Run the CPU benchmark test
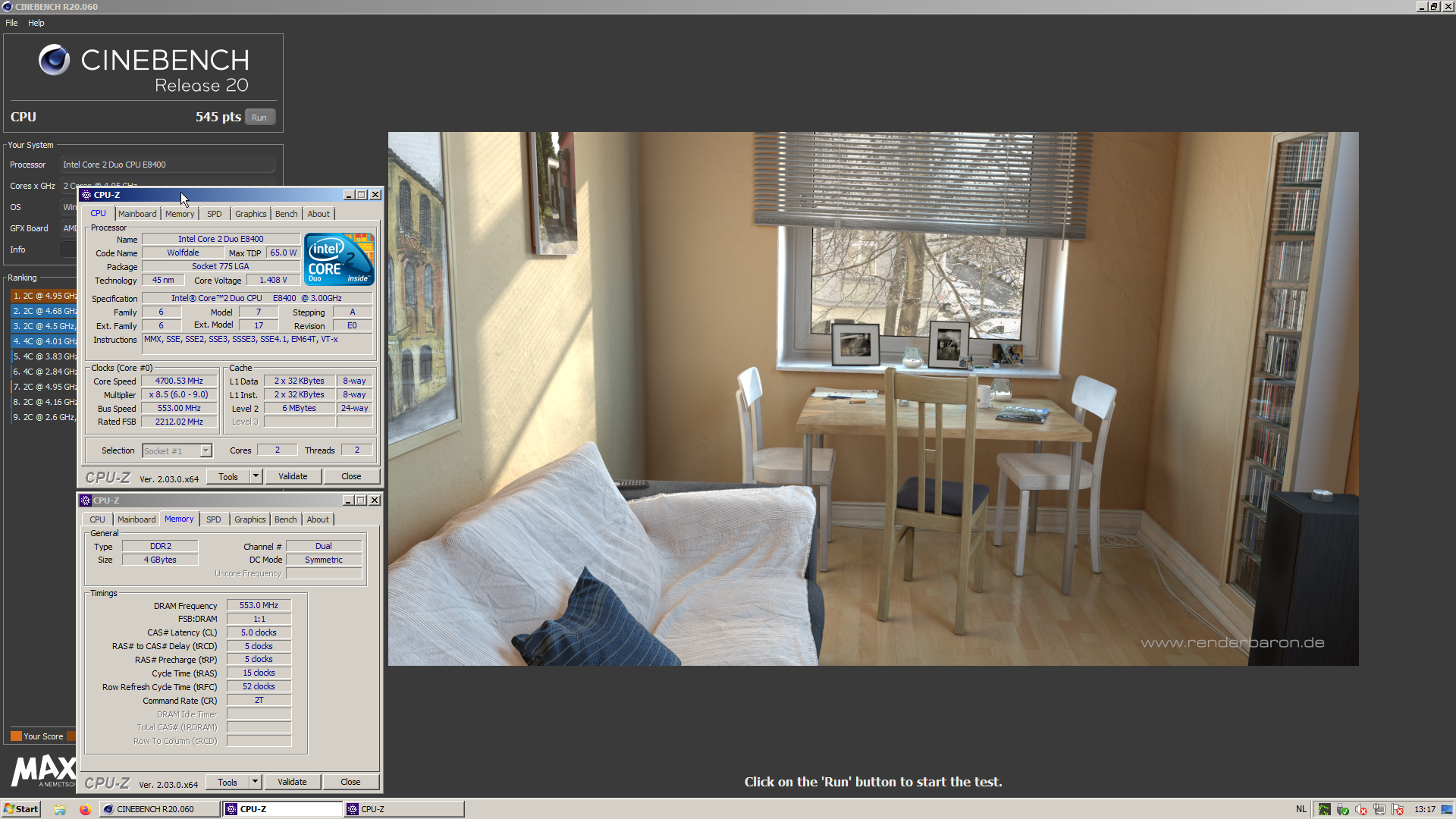The image size is (1456, 819). (259, 118)
